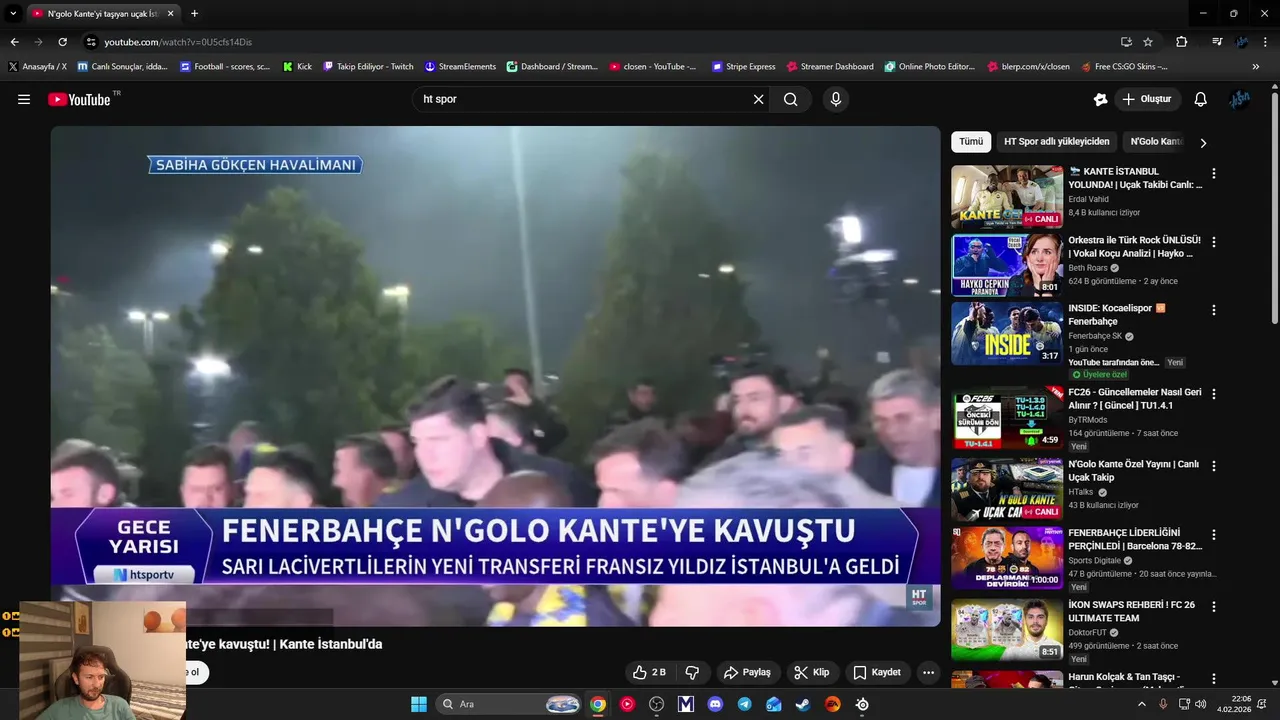Open the Stripe Express bookmark
The height and width of the screenshot is (720, 1280).
click(x=743, y=67)
